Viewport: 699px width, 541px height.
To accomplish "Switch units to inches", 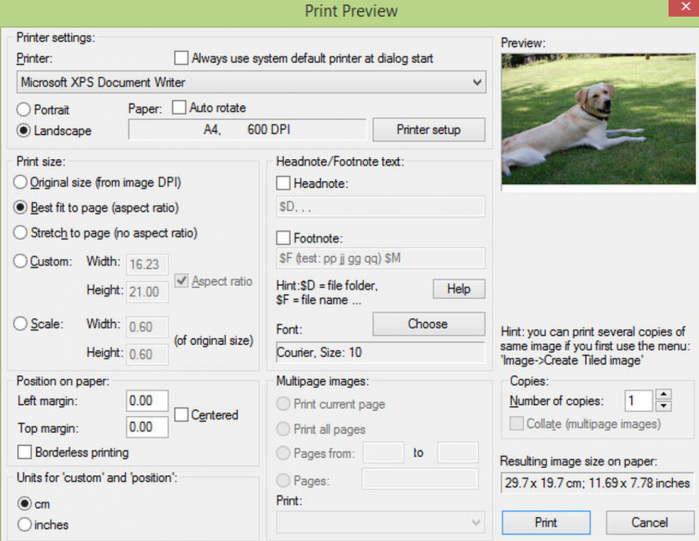I will point(25,524).
